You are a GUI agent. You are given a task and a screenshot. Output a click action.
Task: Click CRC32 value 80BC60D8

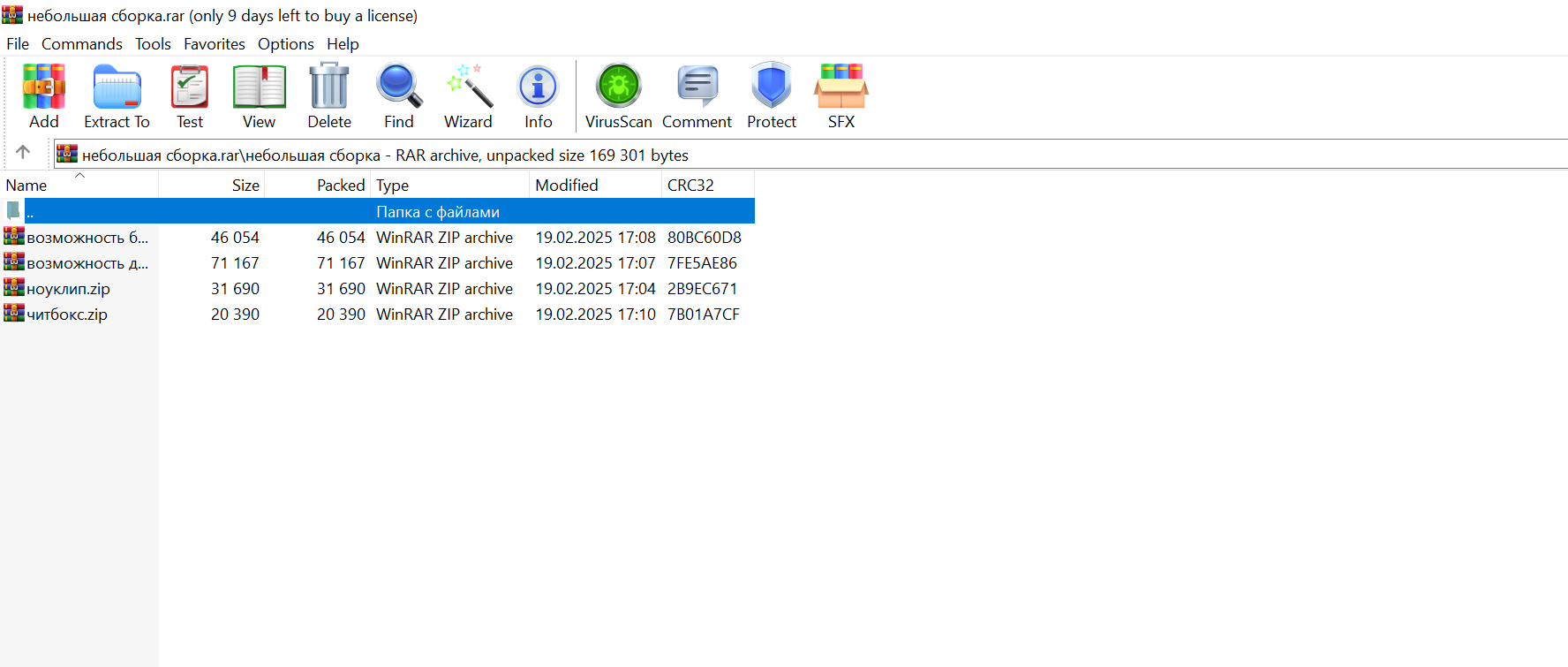[x=705, y=237]
